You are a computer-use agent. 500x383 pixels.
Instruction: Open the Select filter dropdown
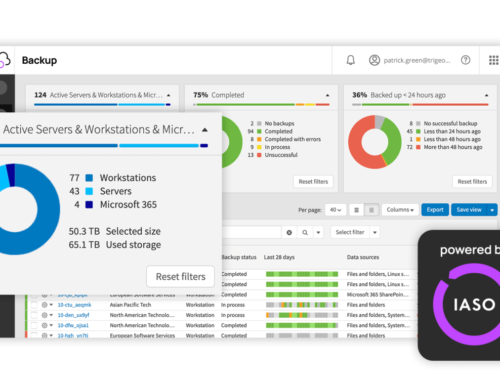pos(355,232)
